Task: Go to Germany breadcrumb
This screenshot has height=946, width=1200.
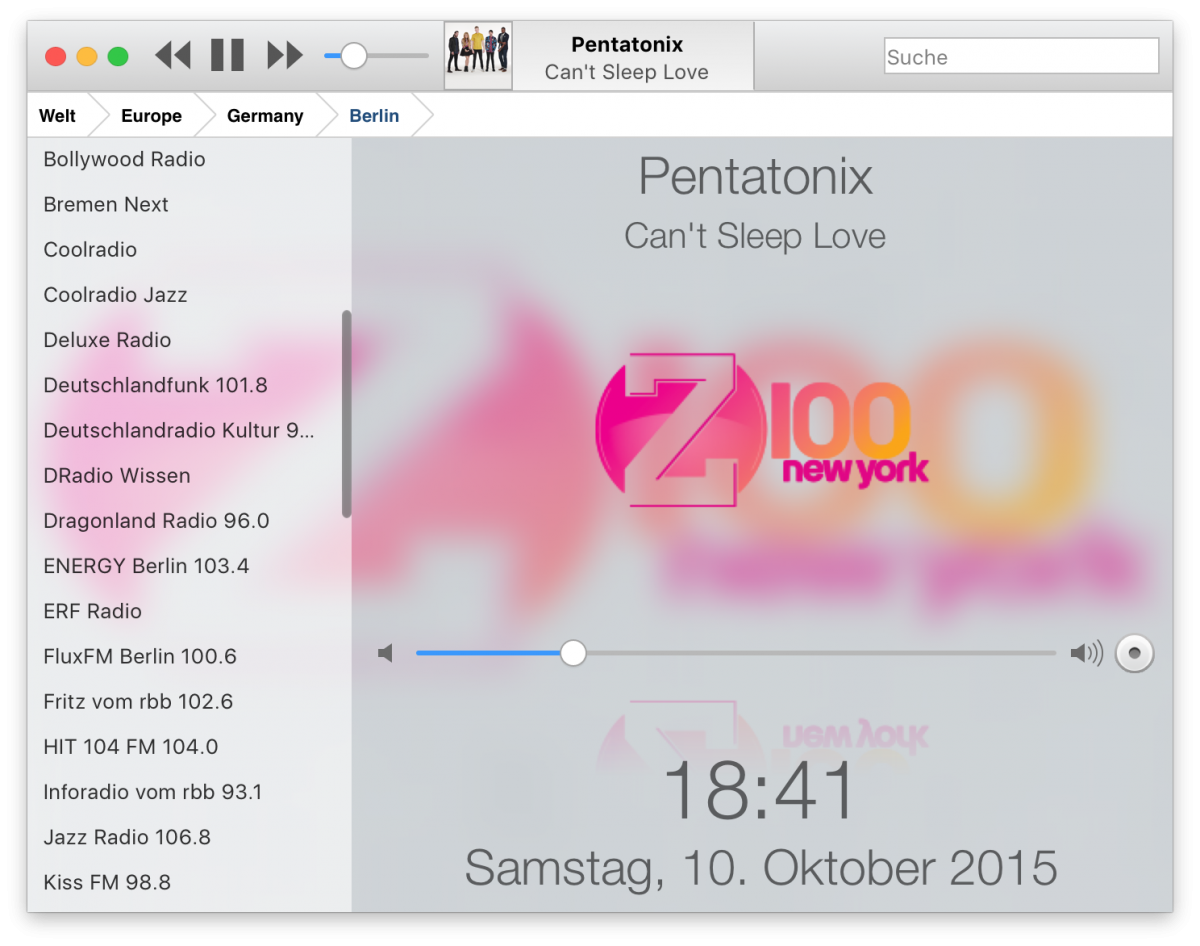Action: [265, 116]
